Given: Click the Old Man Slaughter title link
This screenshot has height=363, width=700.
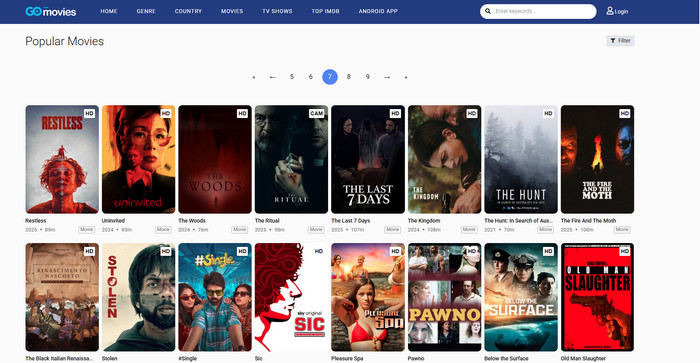Looking at the screenshot, I should pos(583,359).
